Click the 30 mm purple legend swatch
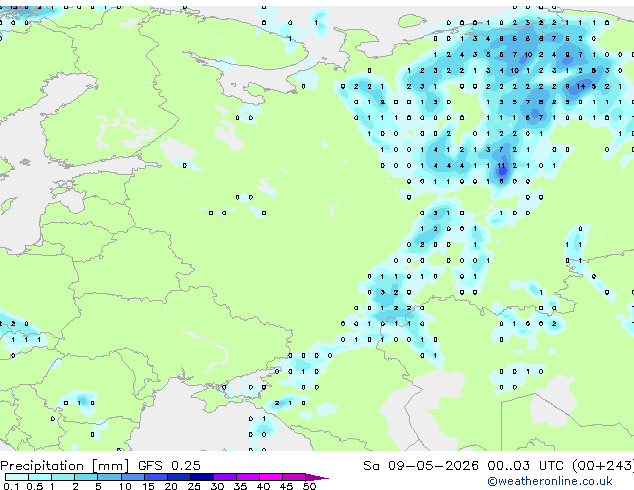The image size is (634, 490). pos(225,477)
